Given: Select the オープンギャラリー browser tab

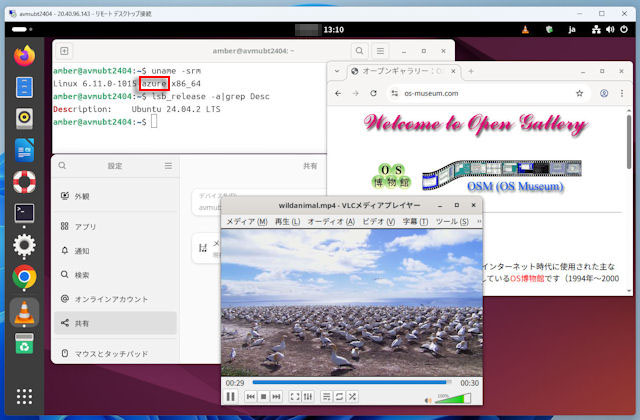Looking at the screenshot, I should pyautogui.click(x=403, y=71).
